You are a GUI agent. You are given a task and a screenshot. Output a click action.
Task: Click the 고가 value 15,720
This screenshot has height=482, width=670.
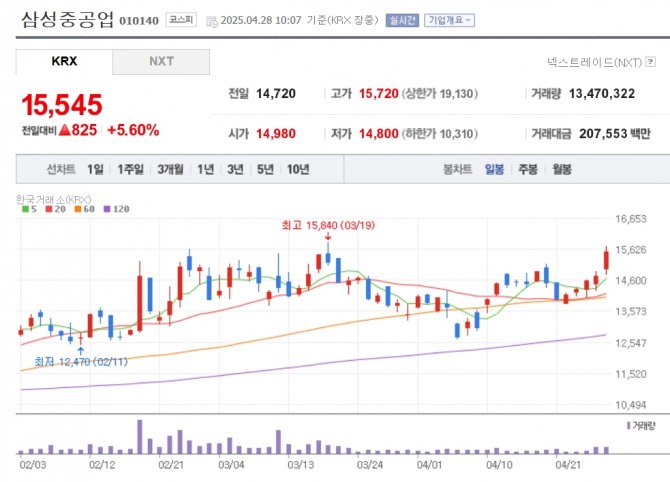pyautogui.click(x=379, y=94)
